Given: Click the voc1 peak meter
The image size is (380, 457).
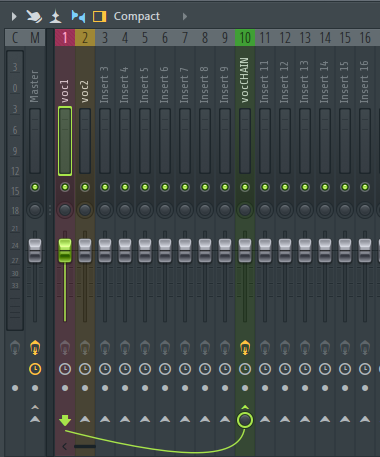Looking at the screenshot, I should (65, 141).
